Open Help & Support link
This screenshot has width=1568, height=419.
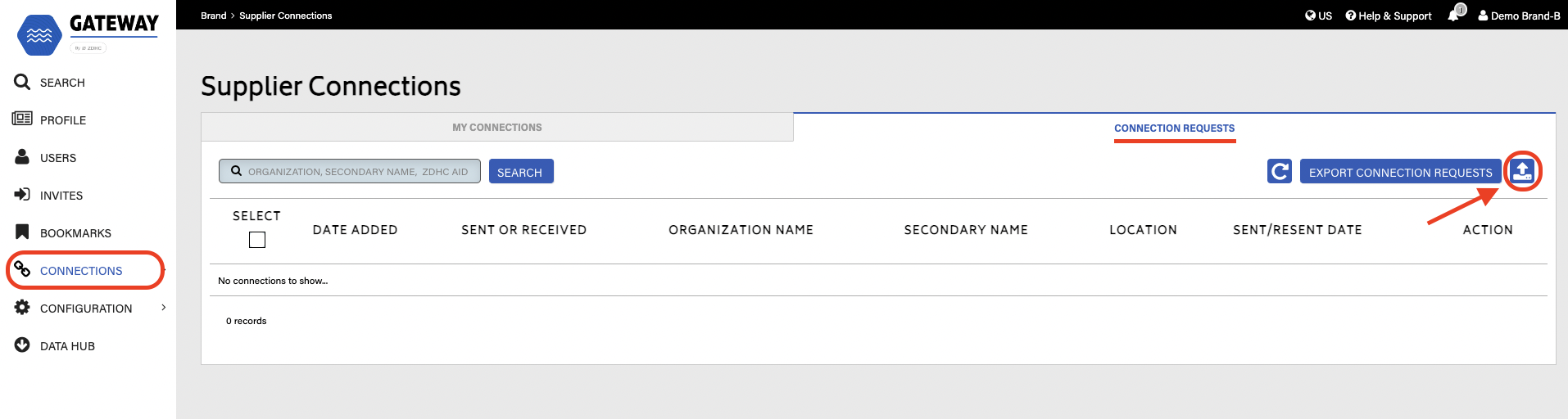click(1389, 16)
